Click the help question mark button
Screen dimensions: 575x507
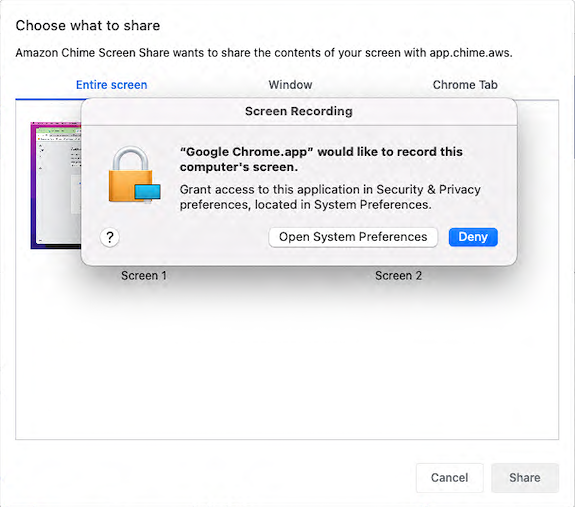pyautogui.click(x=110, y=237)
